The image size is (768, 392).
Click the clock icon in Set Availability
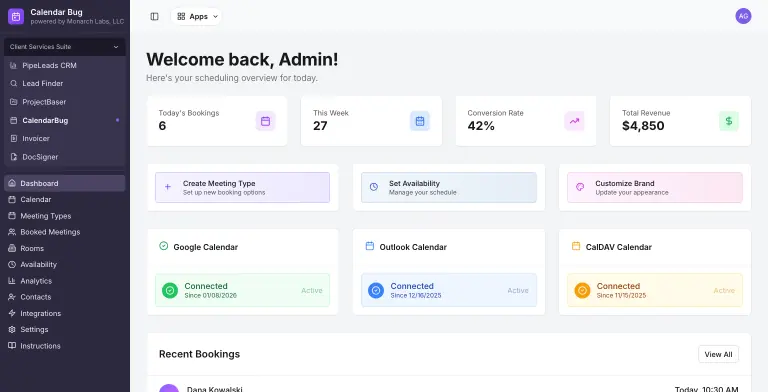pos(374,187)
